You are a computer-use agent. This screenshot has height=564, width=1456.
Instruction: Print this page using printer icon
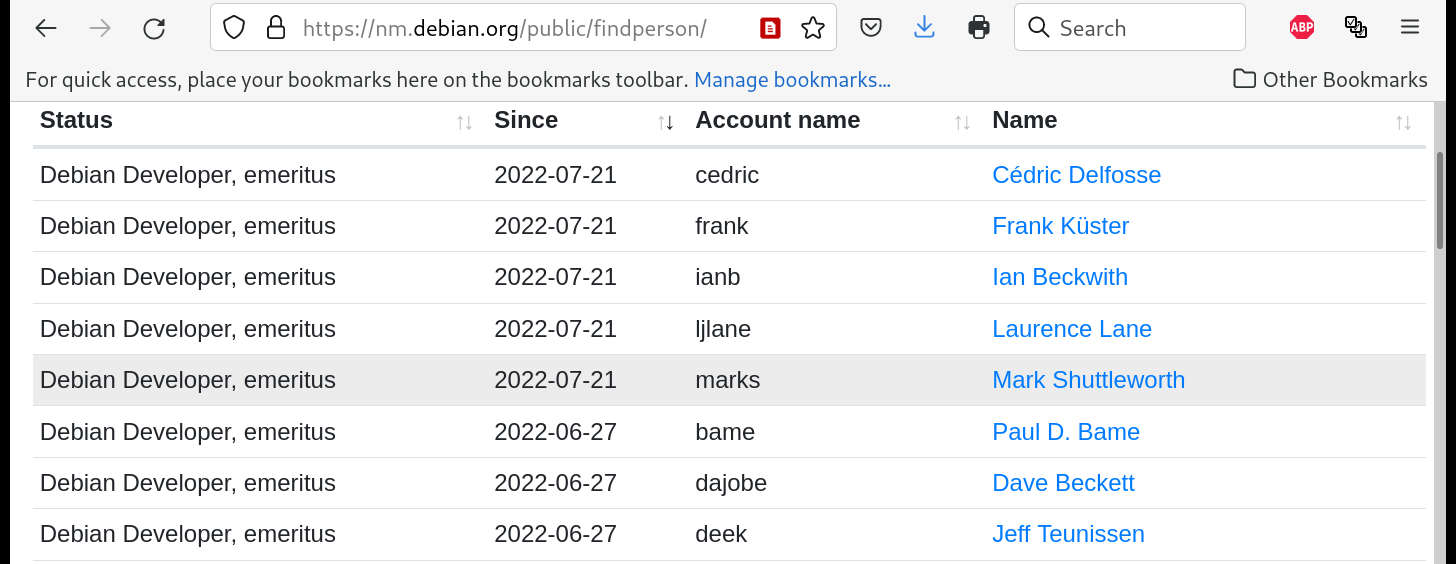979,28
